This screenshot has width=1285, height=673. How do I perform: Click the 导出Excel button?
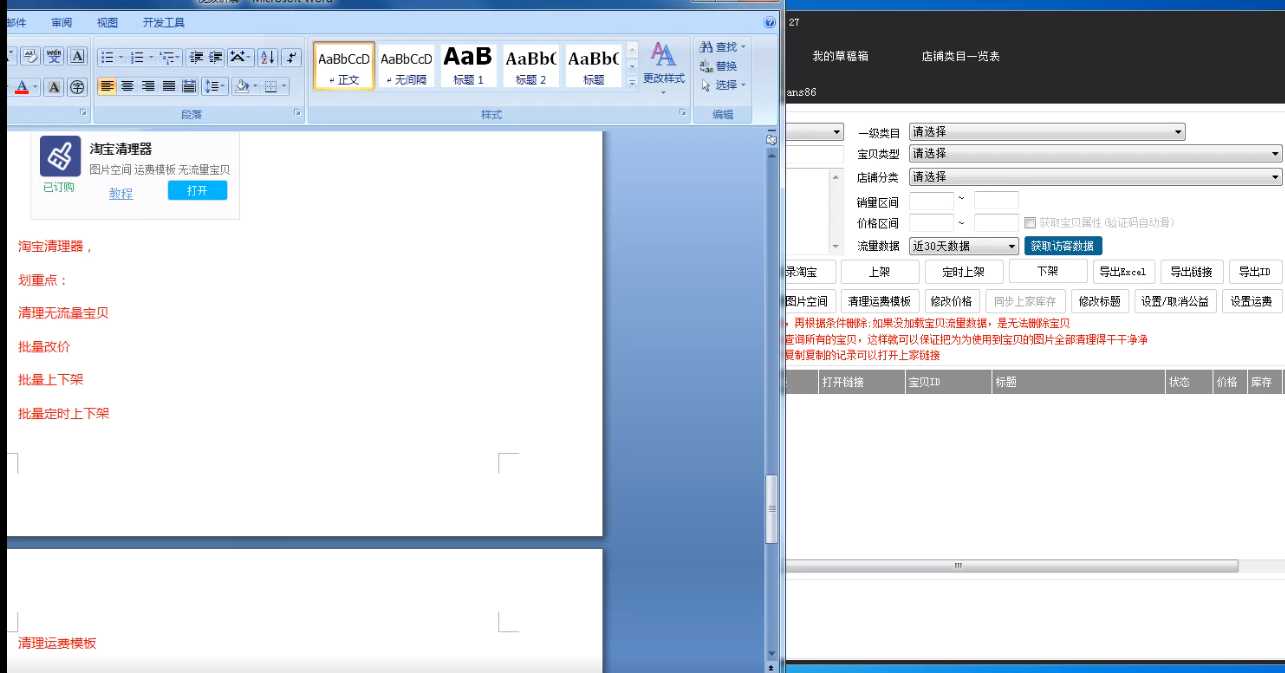tap(1124, 271)
